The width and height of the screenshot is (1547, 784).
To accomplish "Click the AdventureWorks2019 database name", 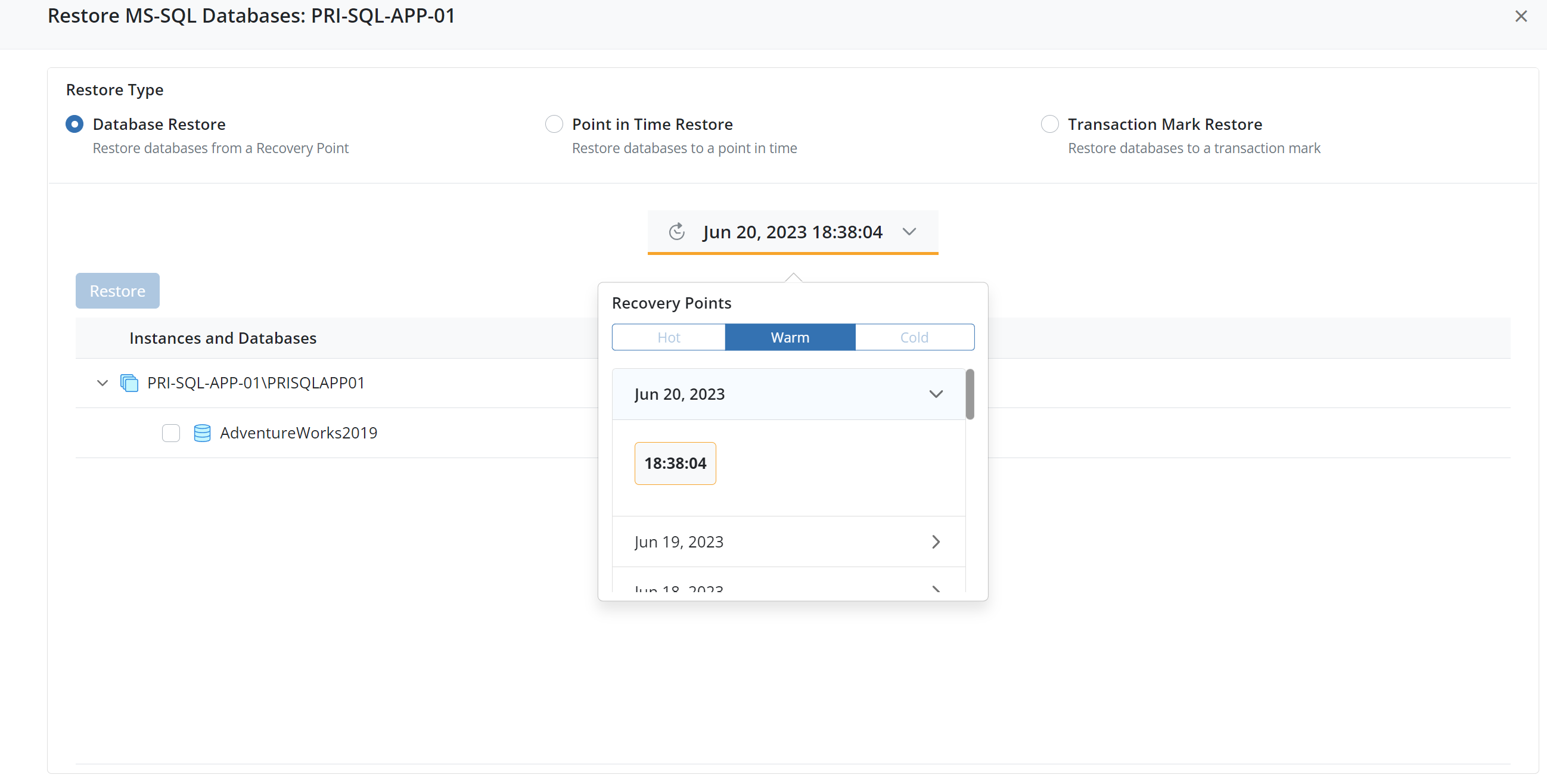I will (299, 433).
